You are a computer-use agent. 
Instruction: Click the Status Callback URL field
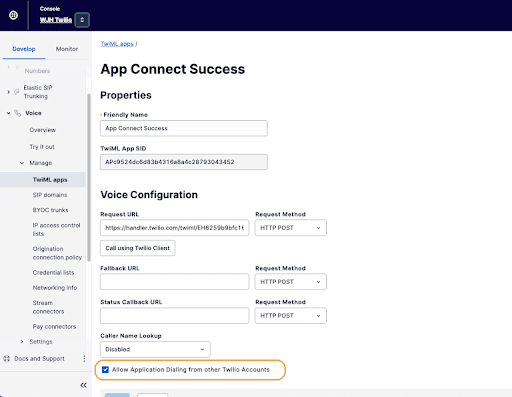coord(174,315)
